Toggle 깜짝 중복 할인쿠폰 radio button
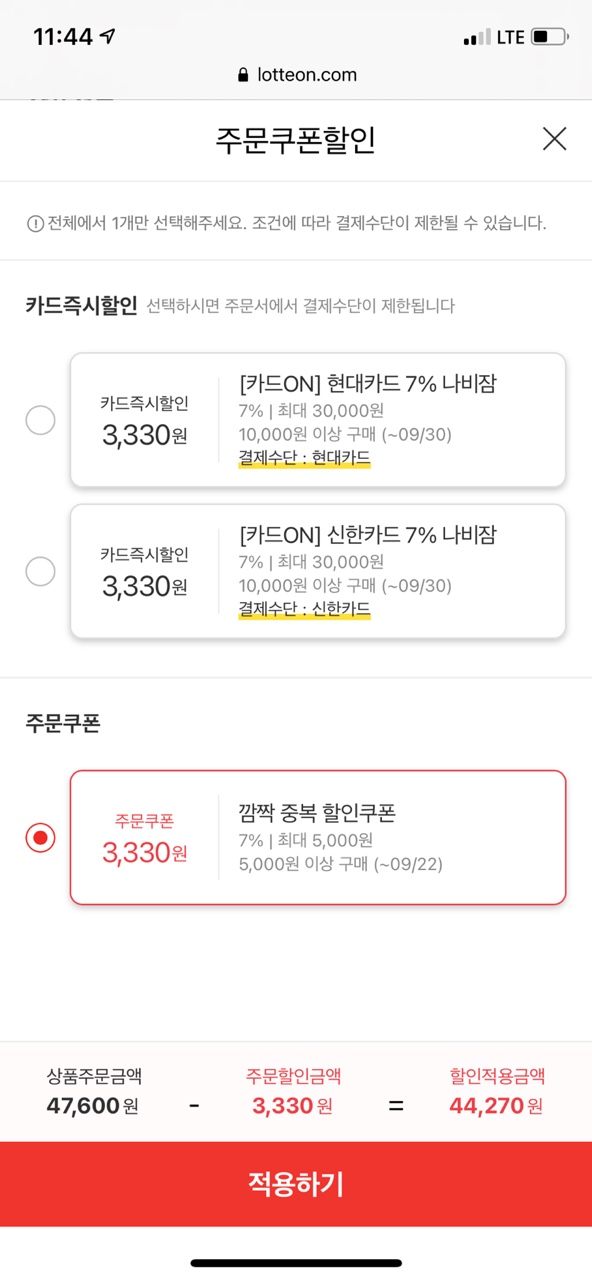Screen dimensions: 592x1280 [x=40, y=838]
